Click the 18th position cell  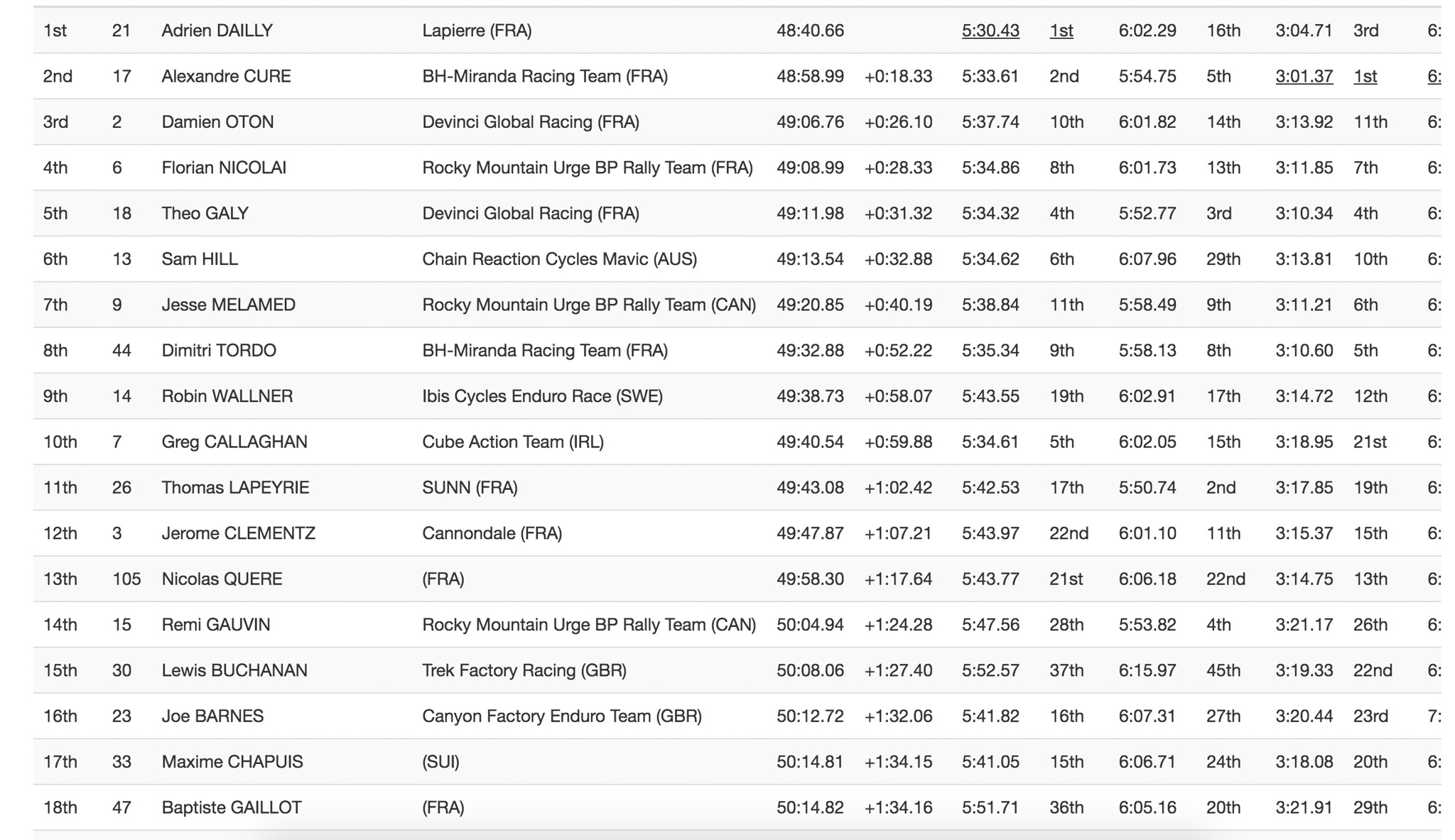pyautogui.click(x=60, y=807)
